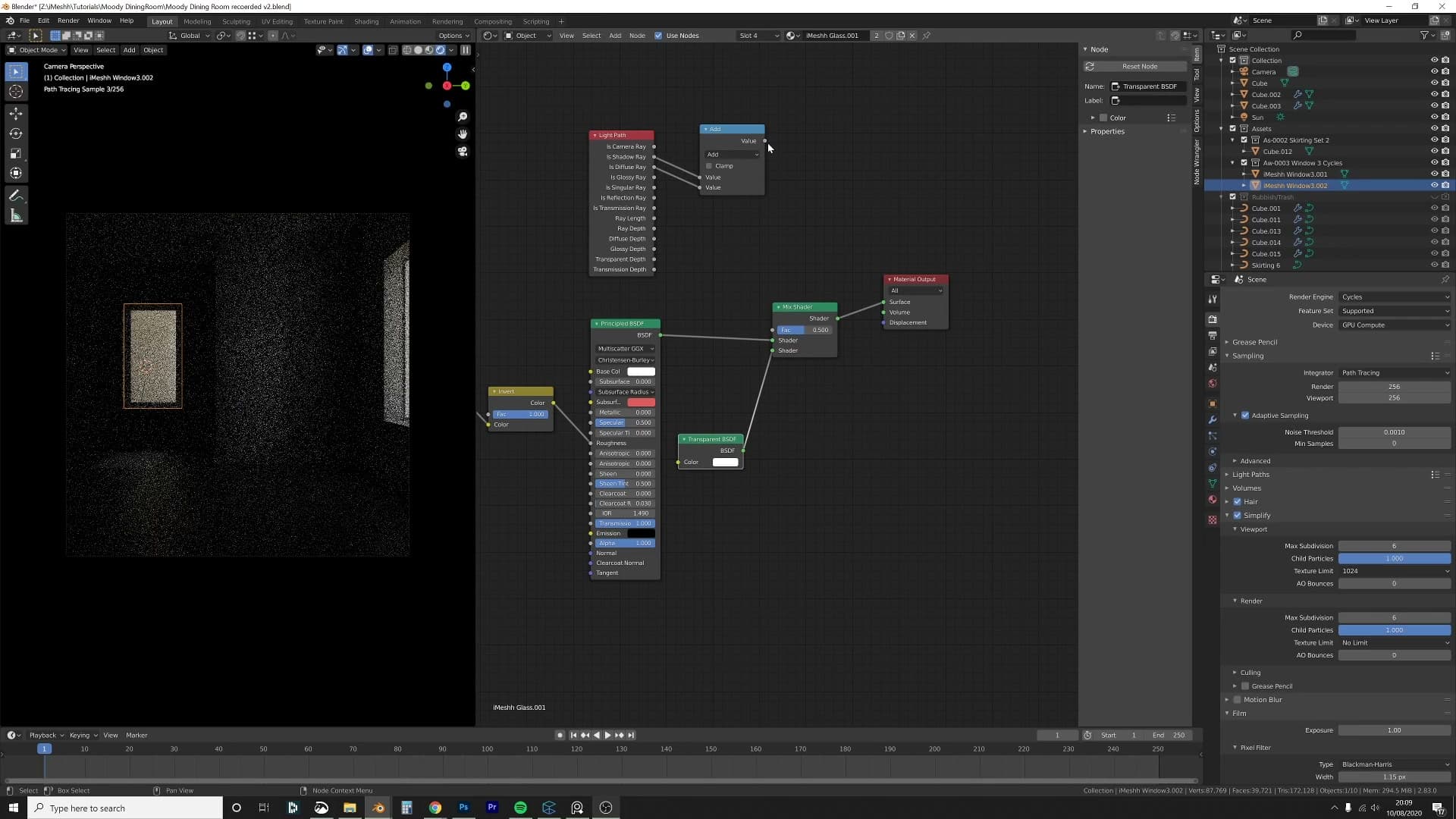Open Spotify from the taskbar
Viewport: 1456px width, 819px height.
tap(520, 808)
